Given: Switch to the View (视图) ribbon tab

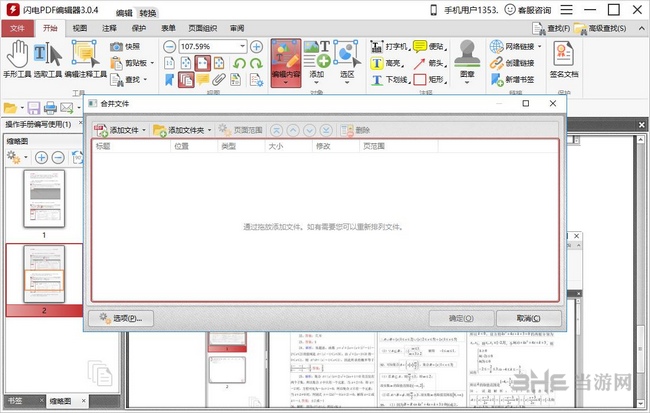Looking at the screenshot, I should pos(80,28).
